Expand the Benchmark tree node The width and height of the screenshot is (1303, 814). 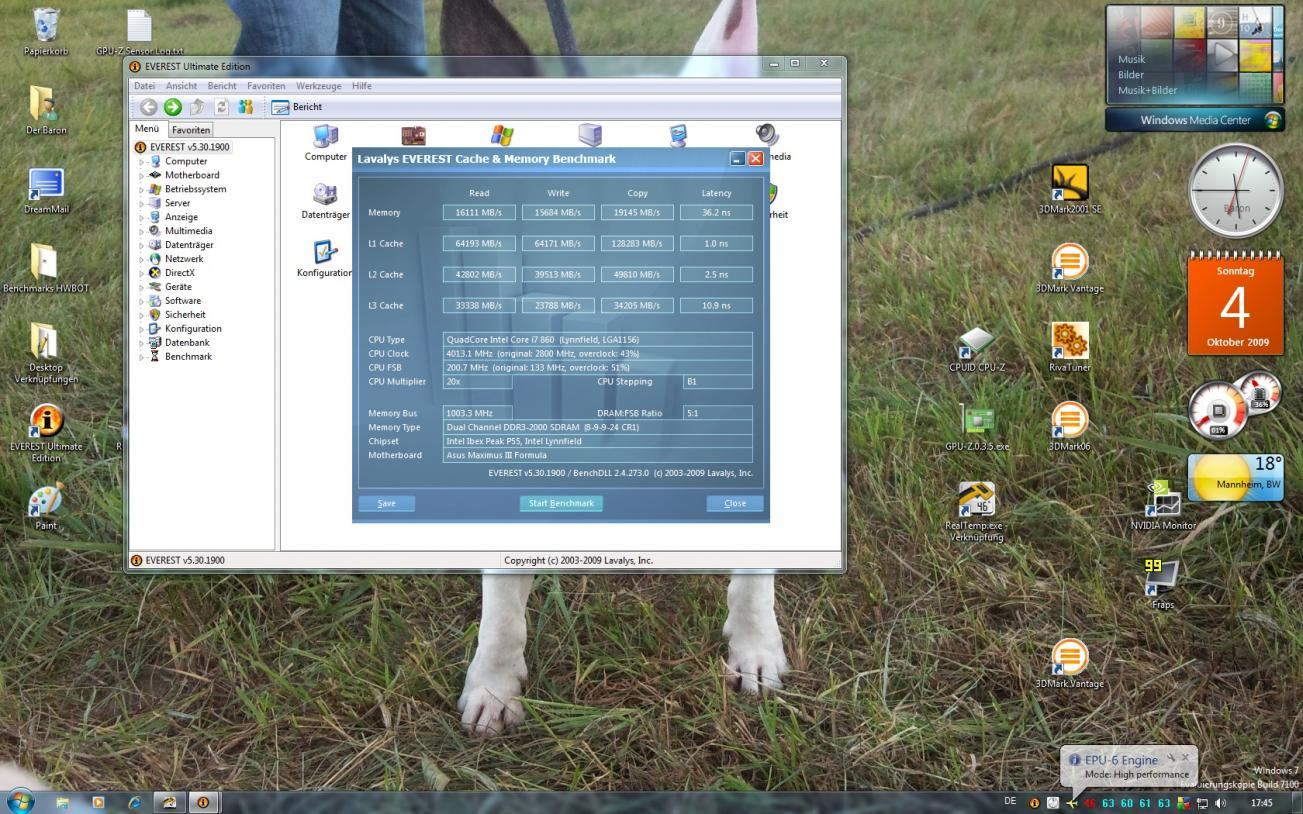pos(142,357)
